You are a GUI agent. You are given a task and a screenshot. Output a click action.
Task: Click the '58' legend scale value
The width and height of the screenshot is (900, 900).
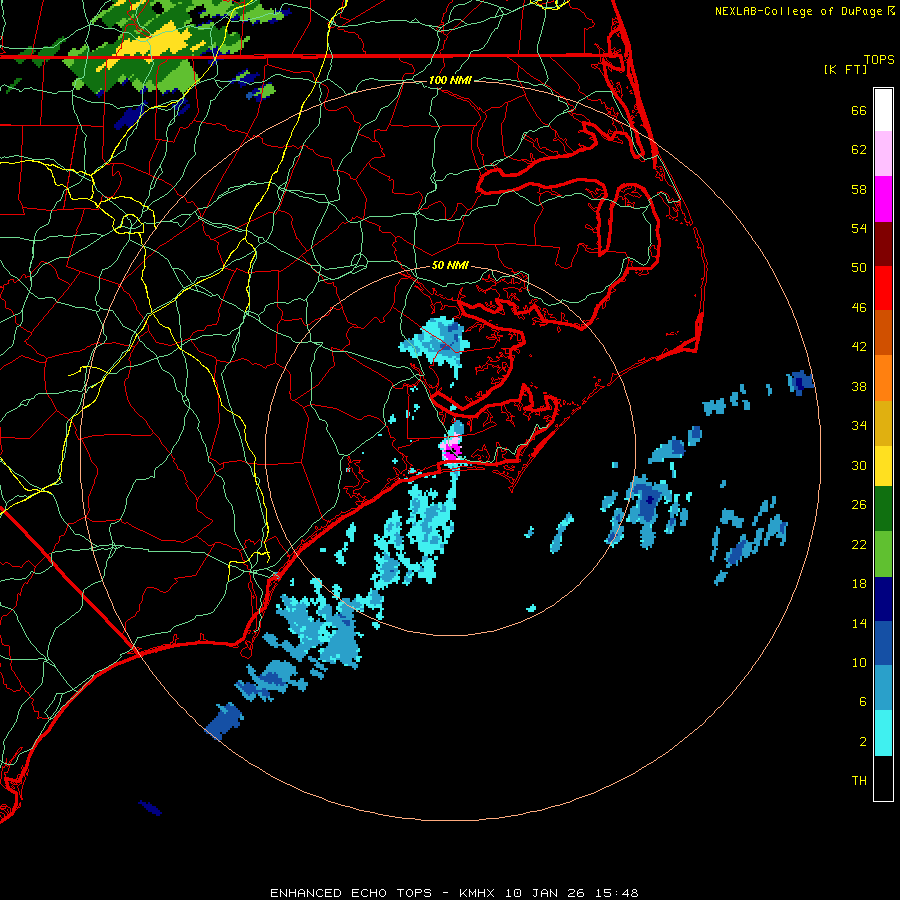tap(859, 189)
